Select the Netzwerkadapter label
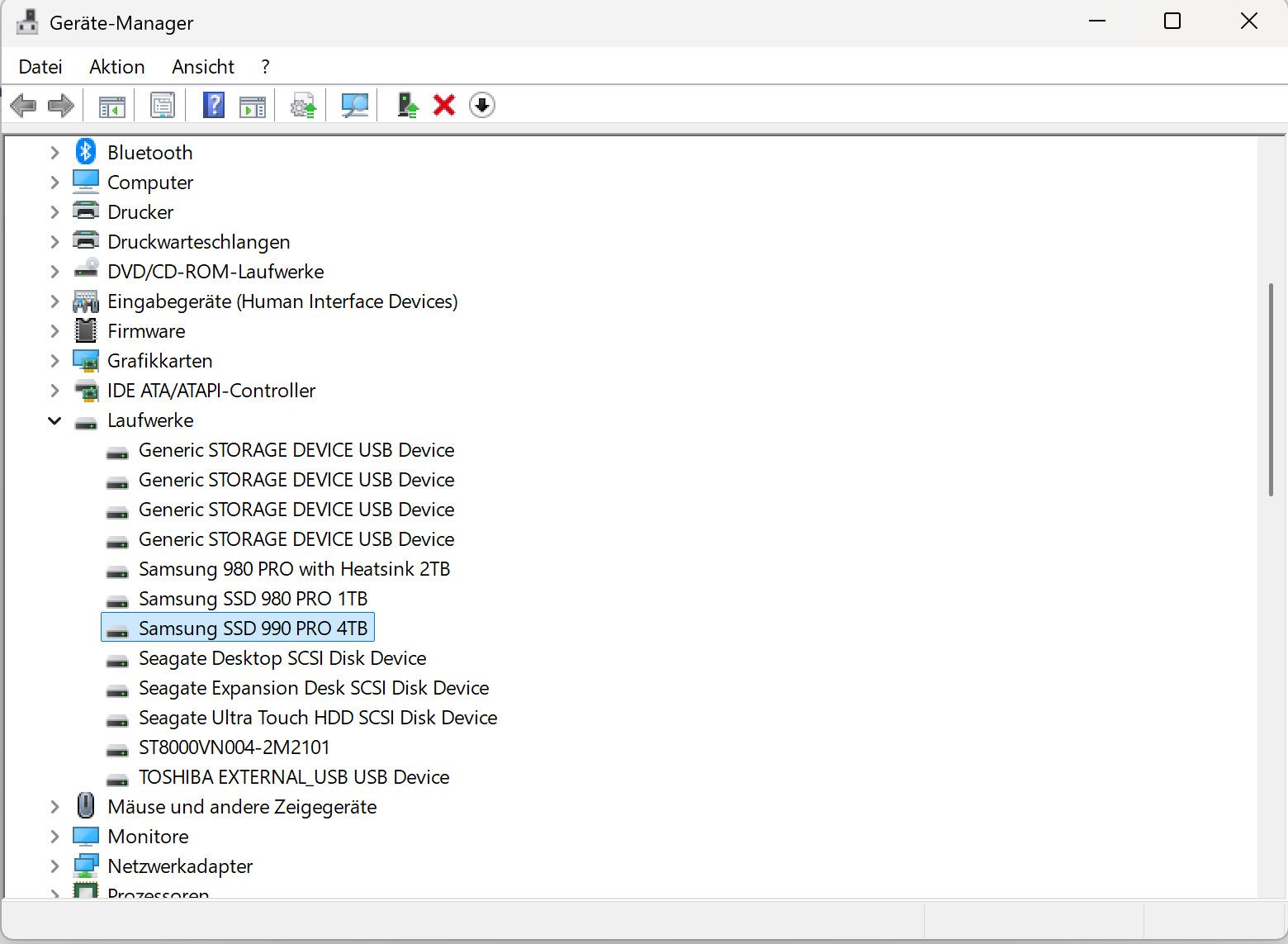The image size is (1288, 944). pyautogui.click(x=180, y=866)
